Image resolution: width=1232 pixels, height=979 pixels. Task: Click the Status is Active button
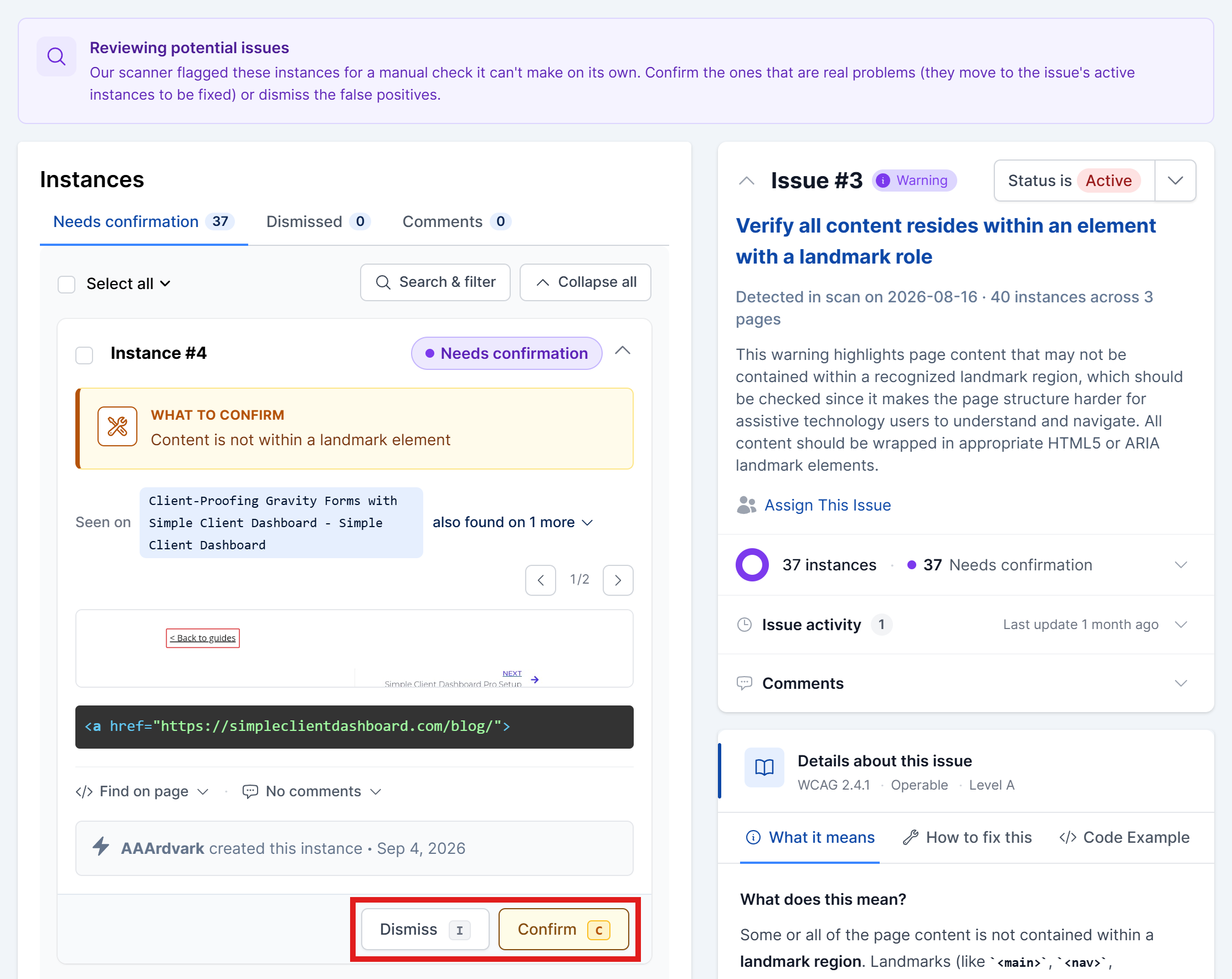(1074, 181)
